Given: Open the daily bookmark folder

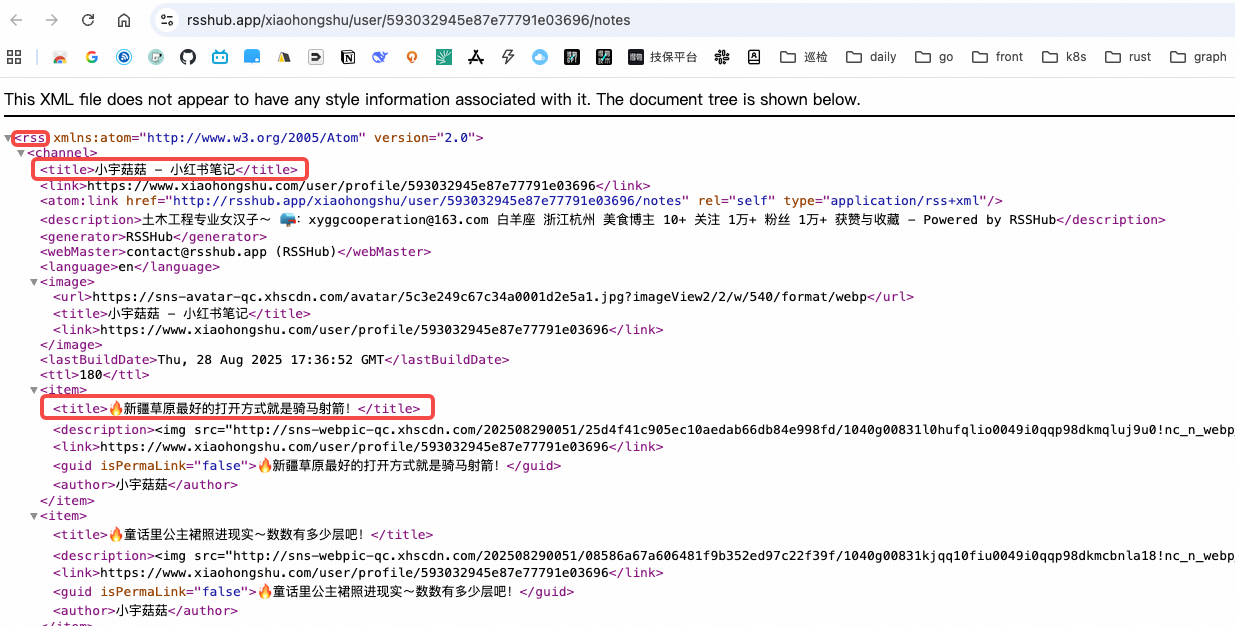Looking at the screenshot, I should point(871,57).
